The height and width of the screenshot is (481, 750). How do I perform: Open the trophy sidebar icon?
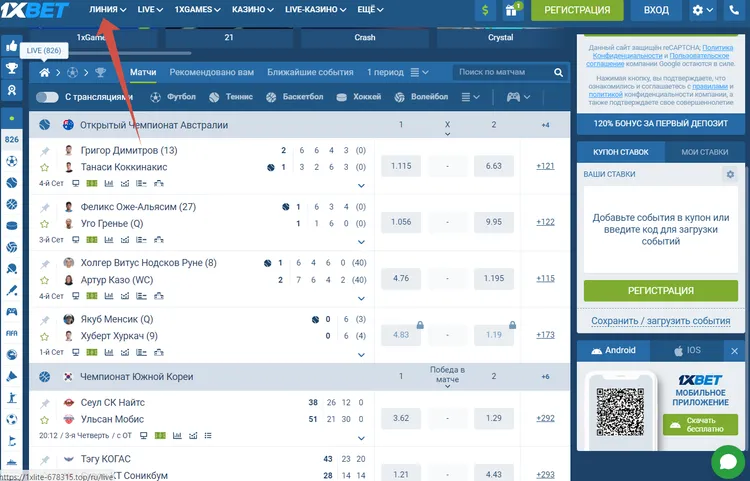tap(11, 68)
